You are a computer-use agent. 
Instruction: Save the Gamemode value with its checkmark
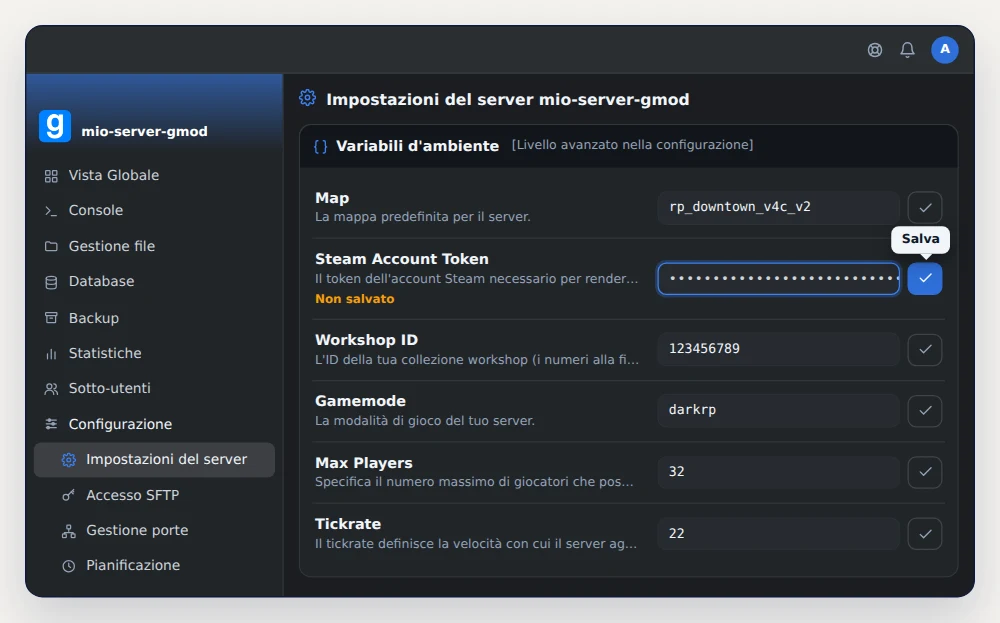pos(925,411)
